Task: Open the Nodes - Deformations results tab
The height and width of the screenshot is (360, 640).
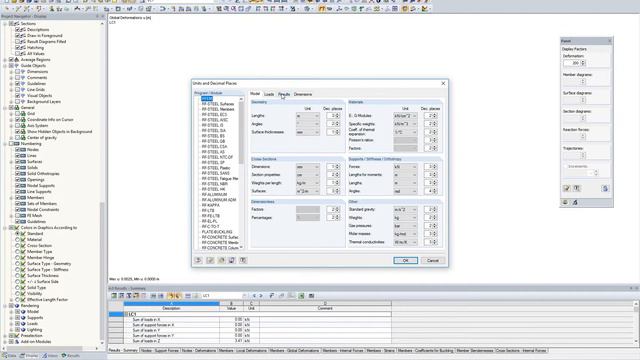Action: coord(198,351)
